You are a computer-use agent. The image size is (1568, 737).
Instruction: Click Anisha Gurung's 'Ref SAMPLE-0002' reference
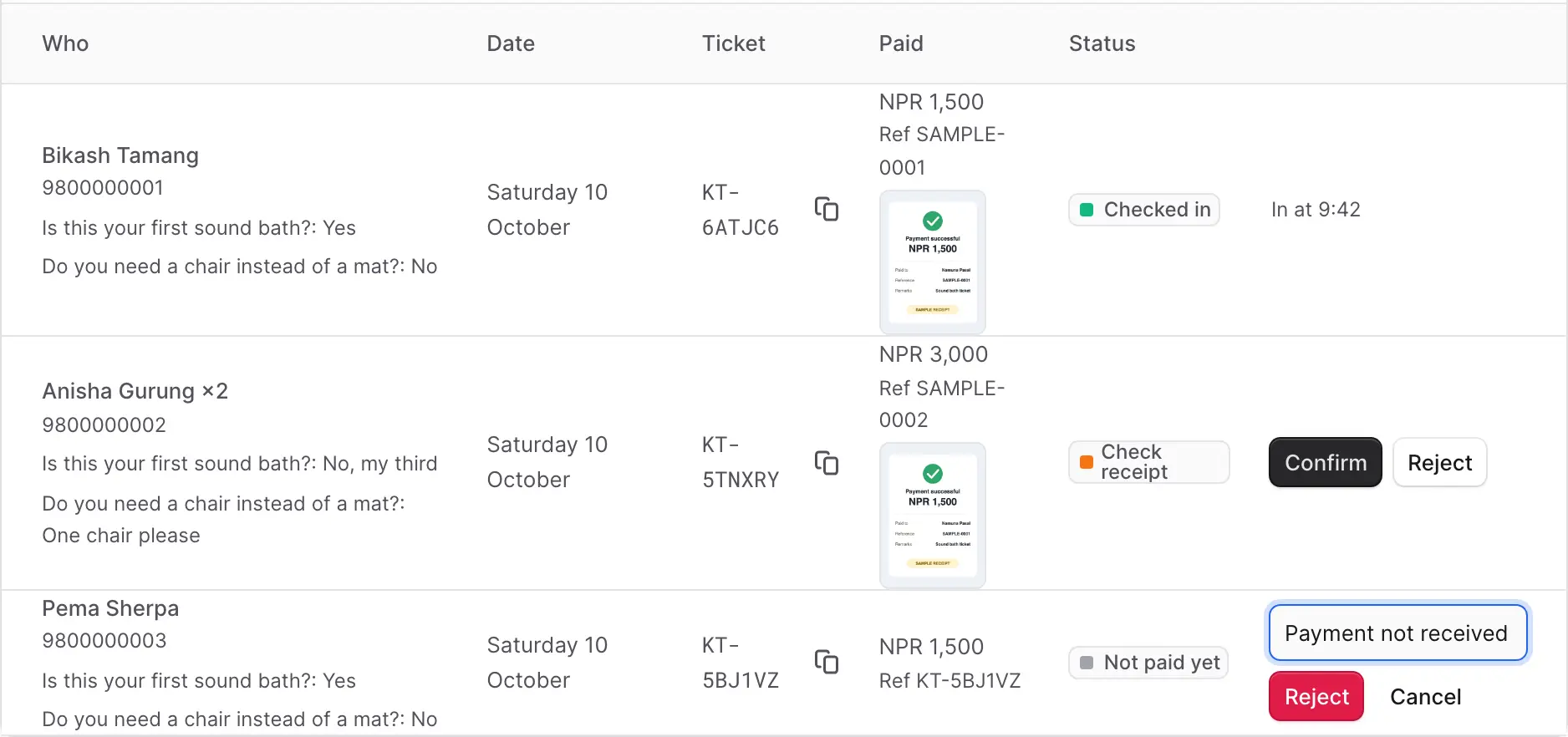(x=942, y=404)
